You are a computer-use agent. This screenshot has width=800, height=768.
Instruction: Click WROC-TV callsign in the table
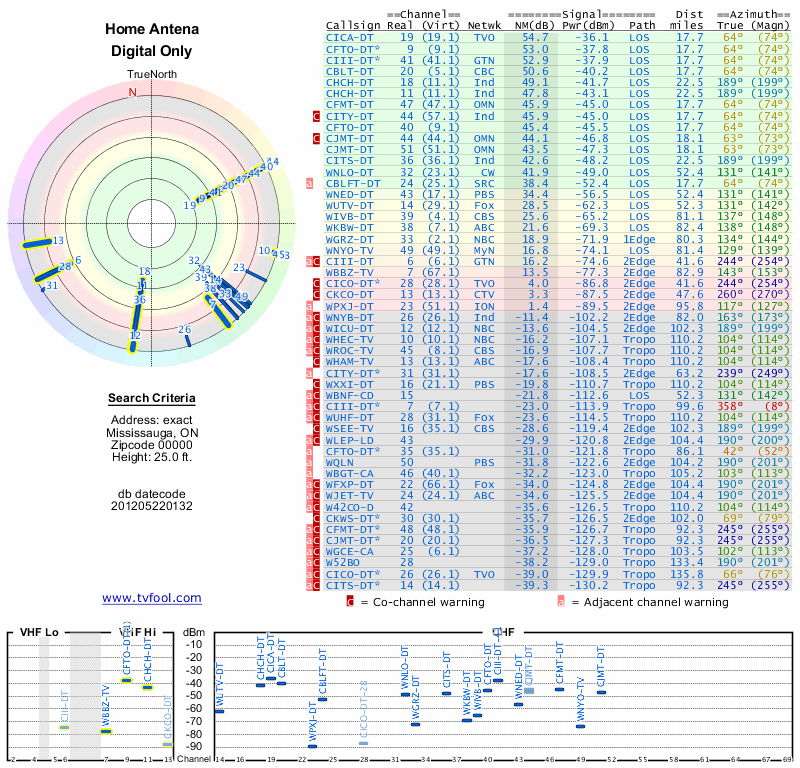(349, 351)
